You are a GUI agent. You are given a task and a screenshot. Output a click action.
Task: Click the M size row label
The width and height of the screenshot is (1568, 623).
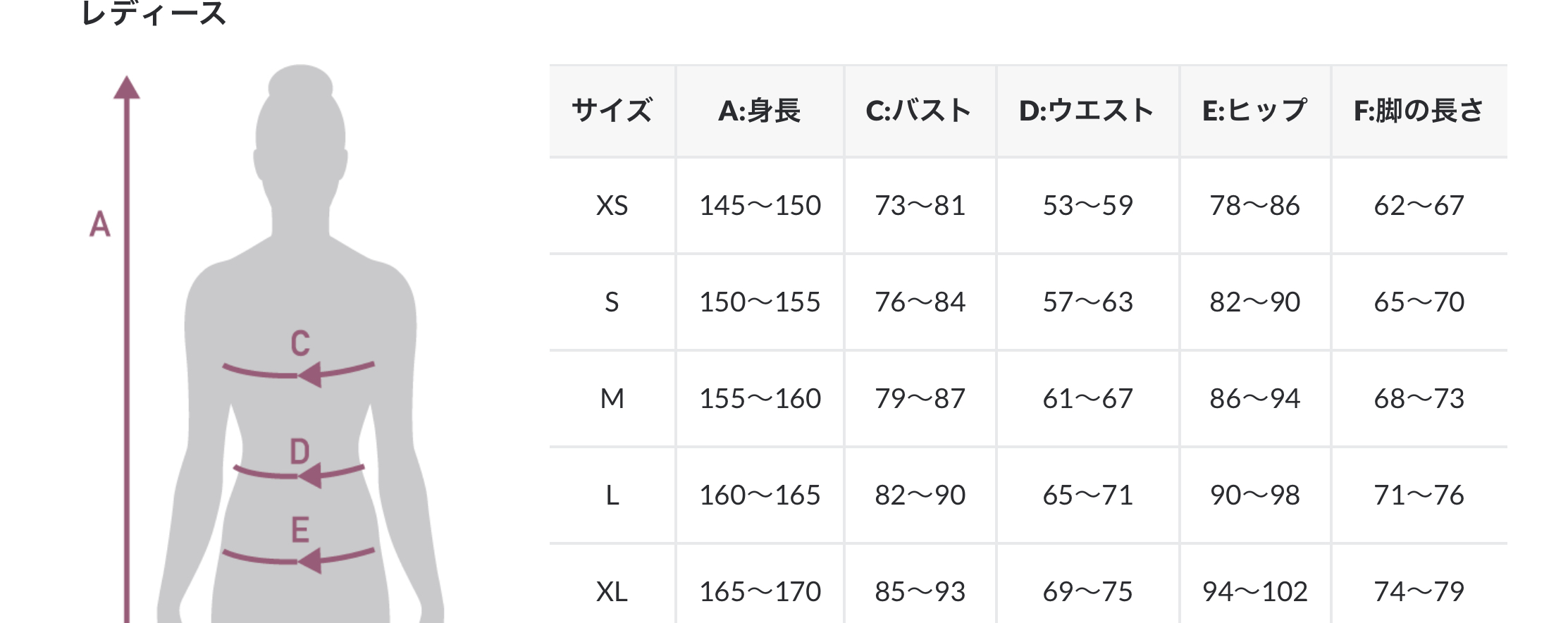612,399
